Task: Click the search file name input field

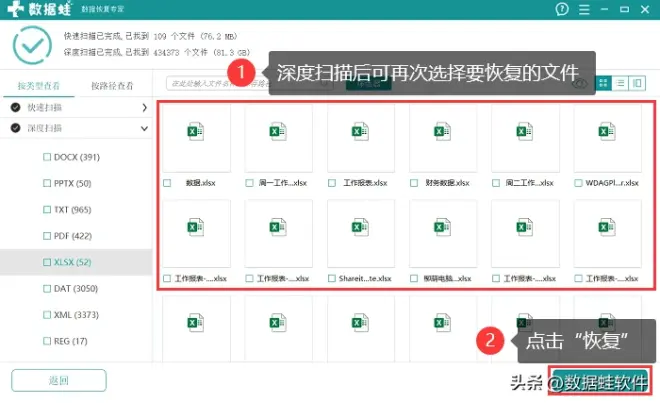Action: point(248,83)
